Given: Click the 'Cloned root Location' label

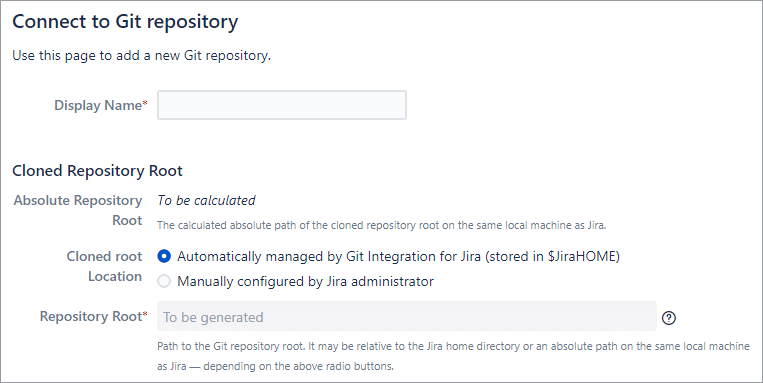Looking at the screenshot, I should [x=104, y=266].
